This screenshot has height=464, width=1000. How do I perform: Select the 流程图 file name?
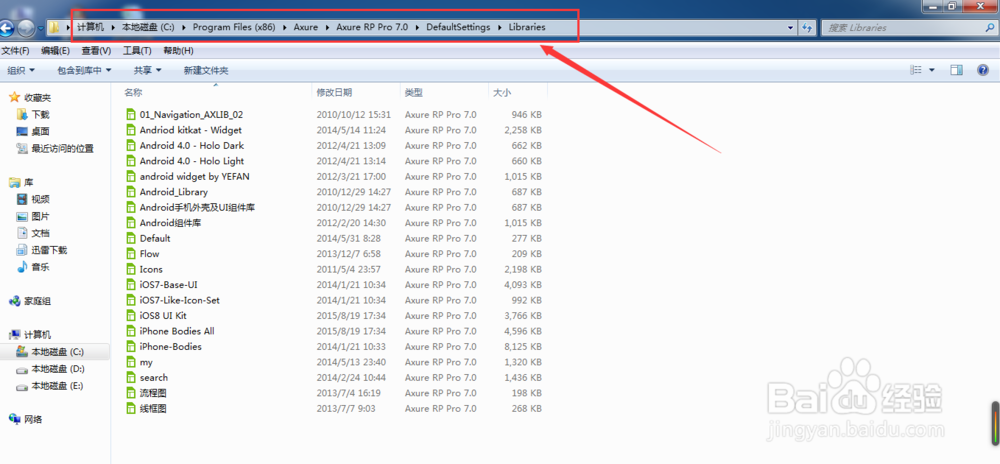153,393
